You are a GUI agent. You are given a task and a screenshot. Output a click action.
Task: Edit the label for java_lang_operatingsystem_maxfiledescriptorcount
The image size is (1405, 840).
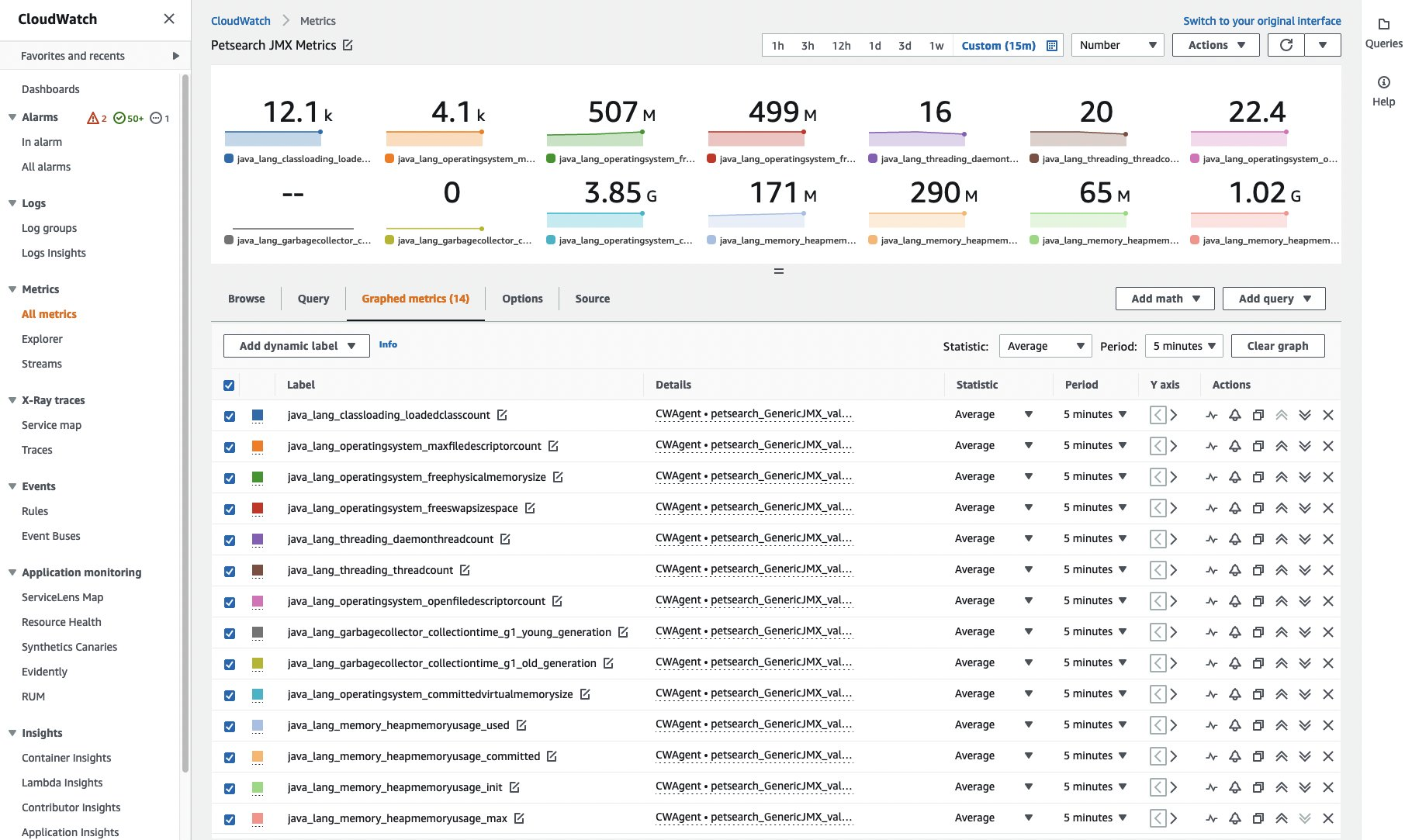(553, 446)
